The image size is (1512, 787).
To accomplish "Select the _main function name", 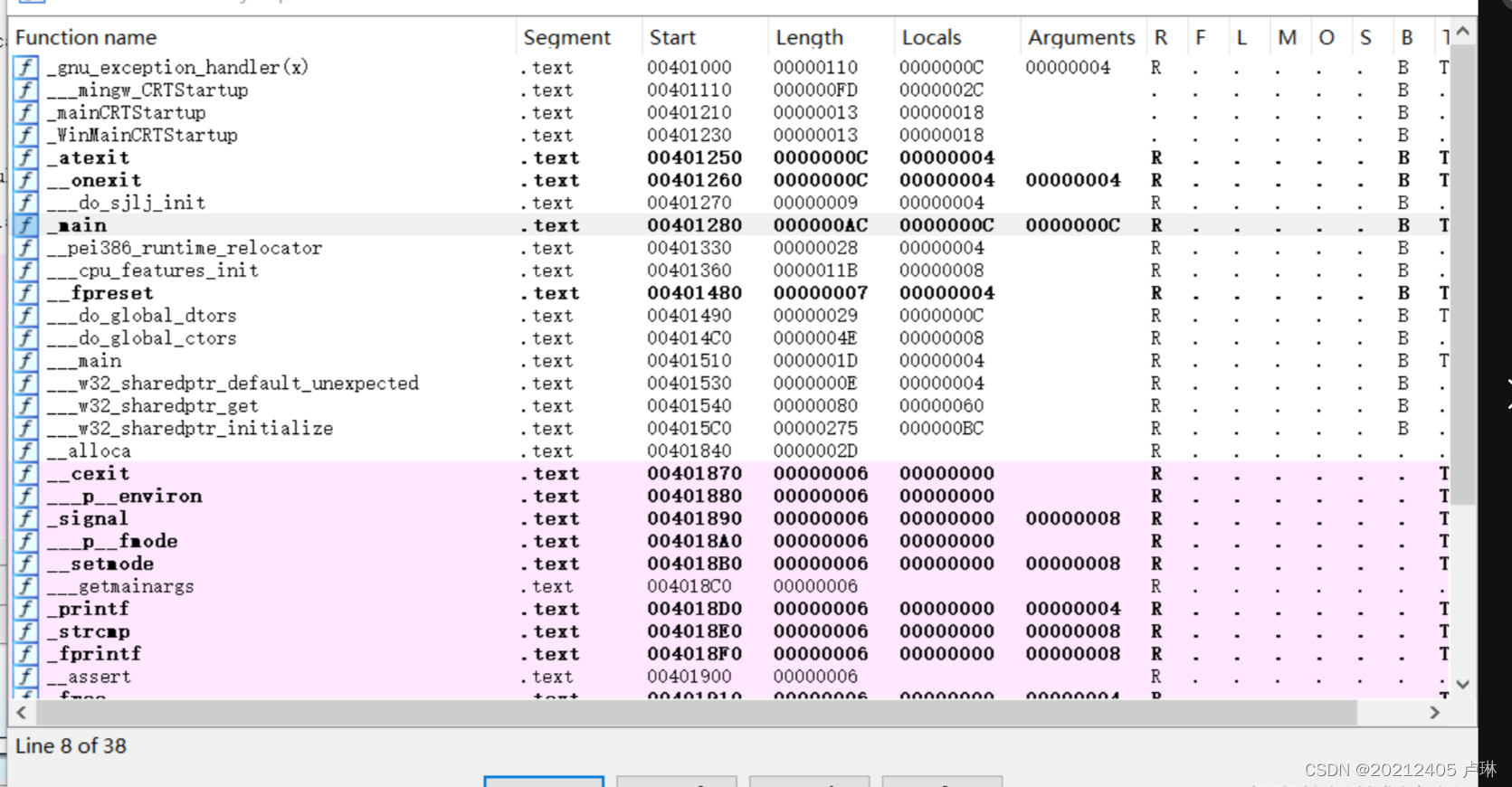I will [x=77, y=225].
